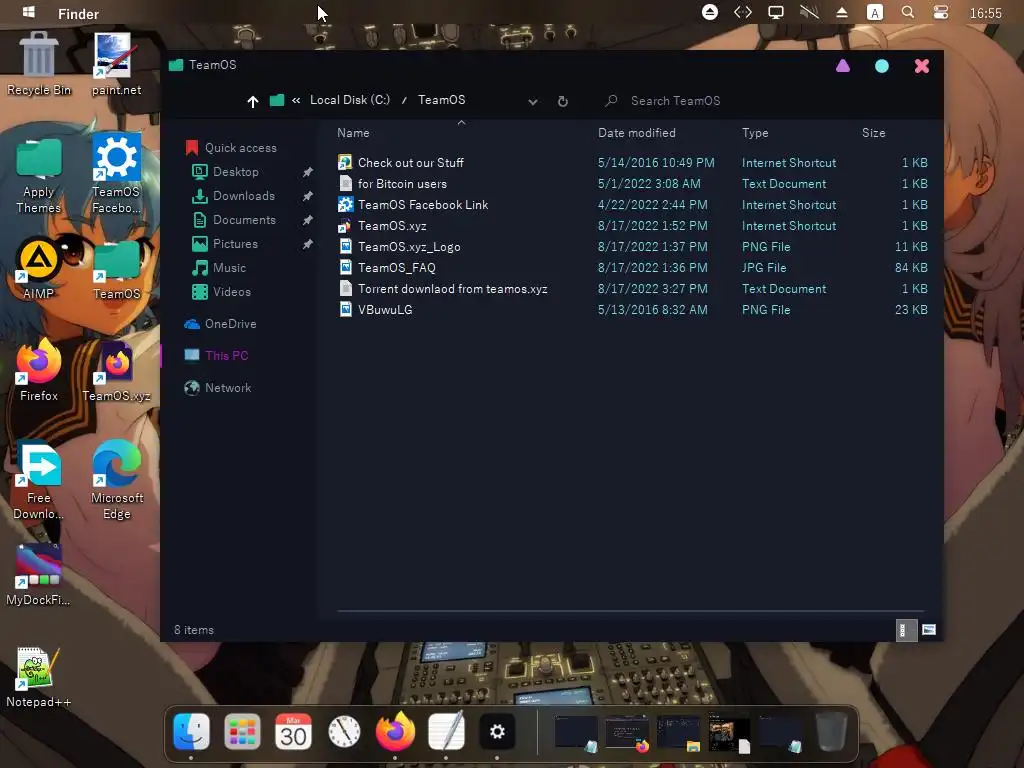Click the 16:55 clock in menu bar
Viewport: 1024px width, 768px height.
coord(985,13)
